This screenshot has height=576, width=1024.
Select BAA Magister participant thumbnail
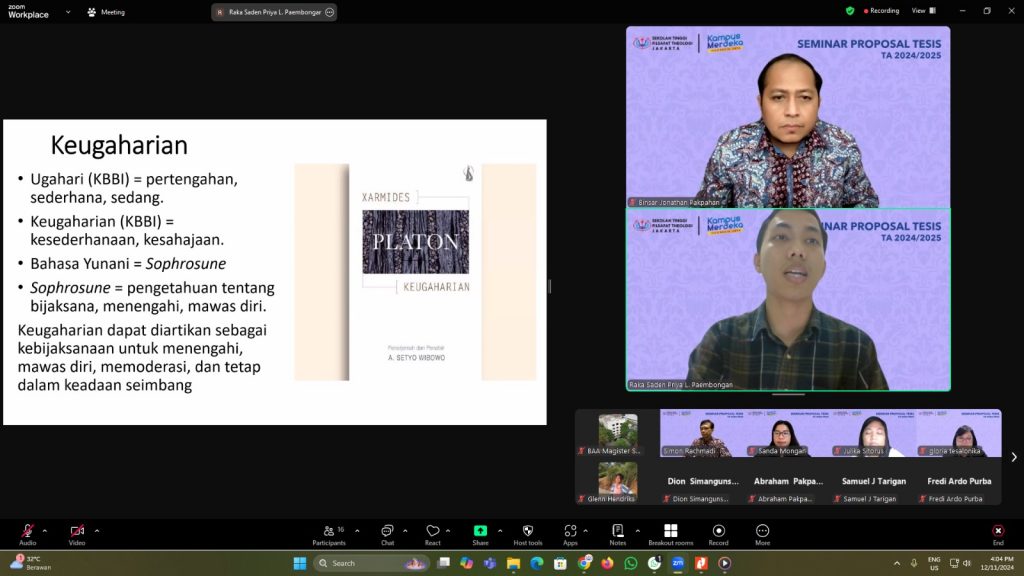coord(618,434)
